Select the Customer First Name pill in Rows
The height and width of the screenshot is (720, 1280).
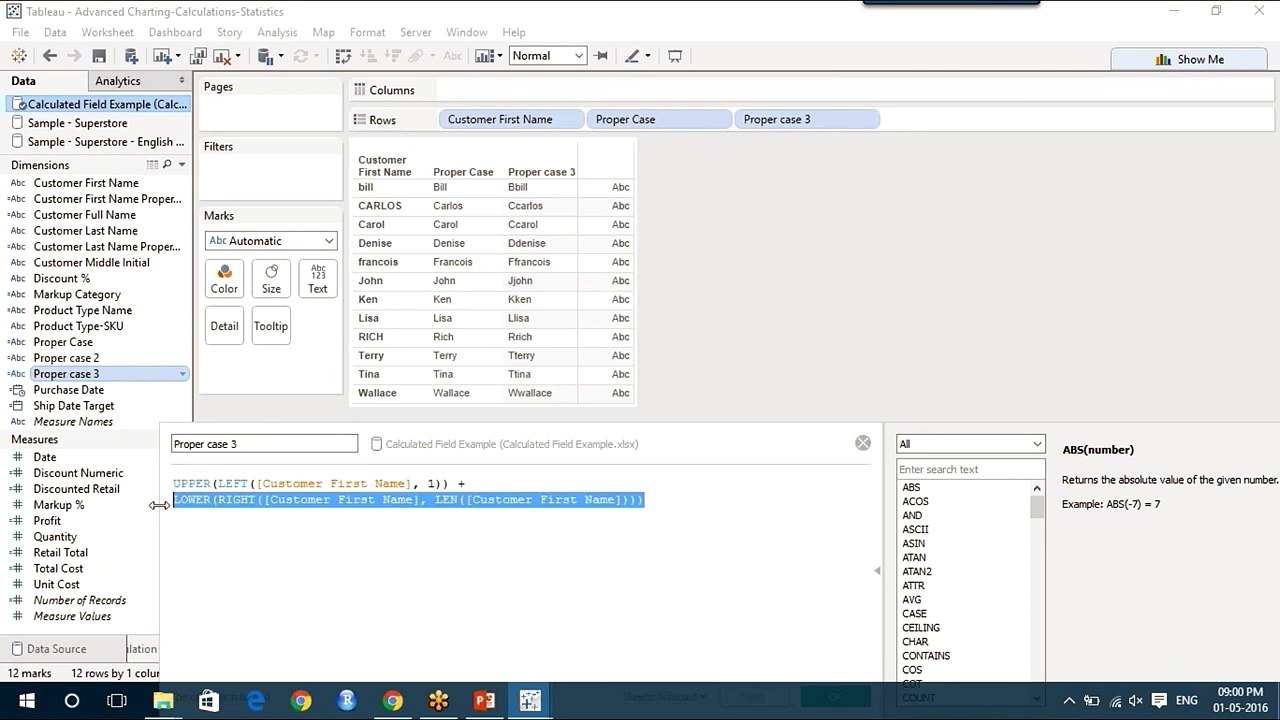(x=511, y=119)
